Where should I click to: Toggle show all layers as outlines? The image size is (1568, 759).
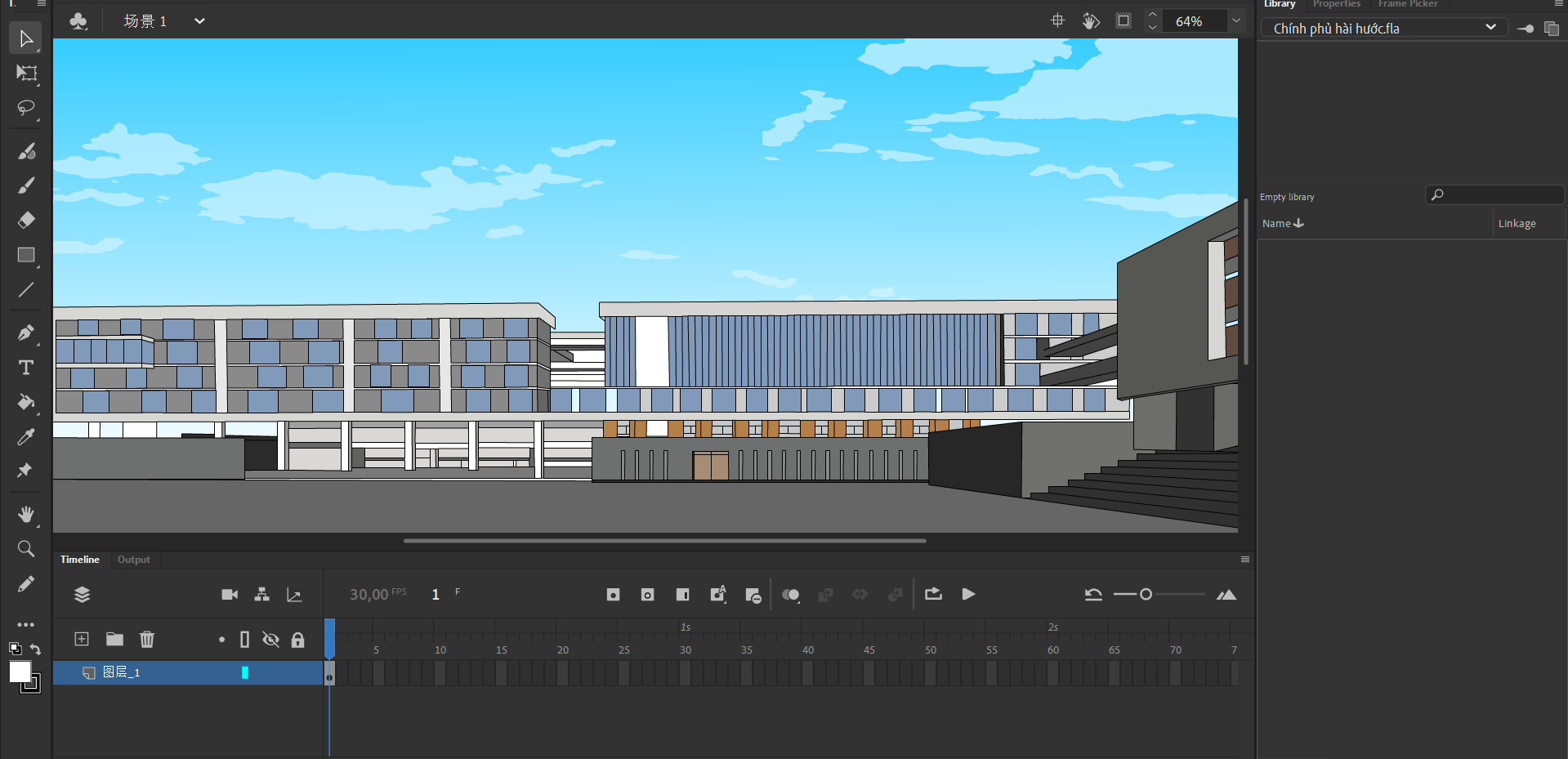244,640
